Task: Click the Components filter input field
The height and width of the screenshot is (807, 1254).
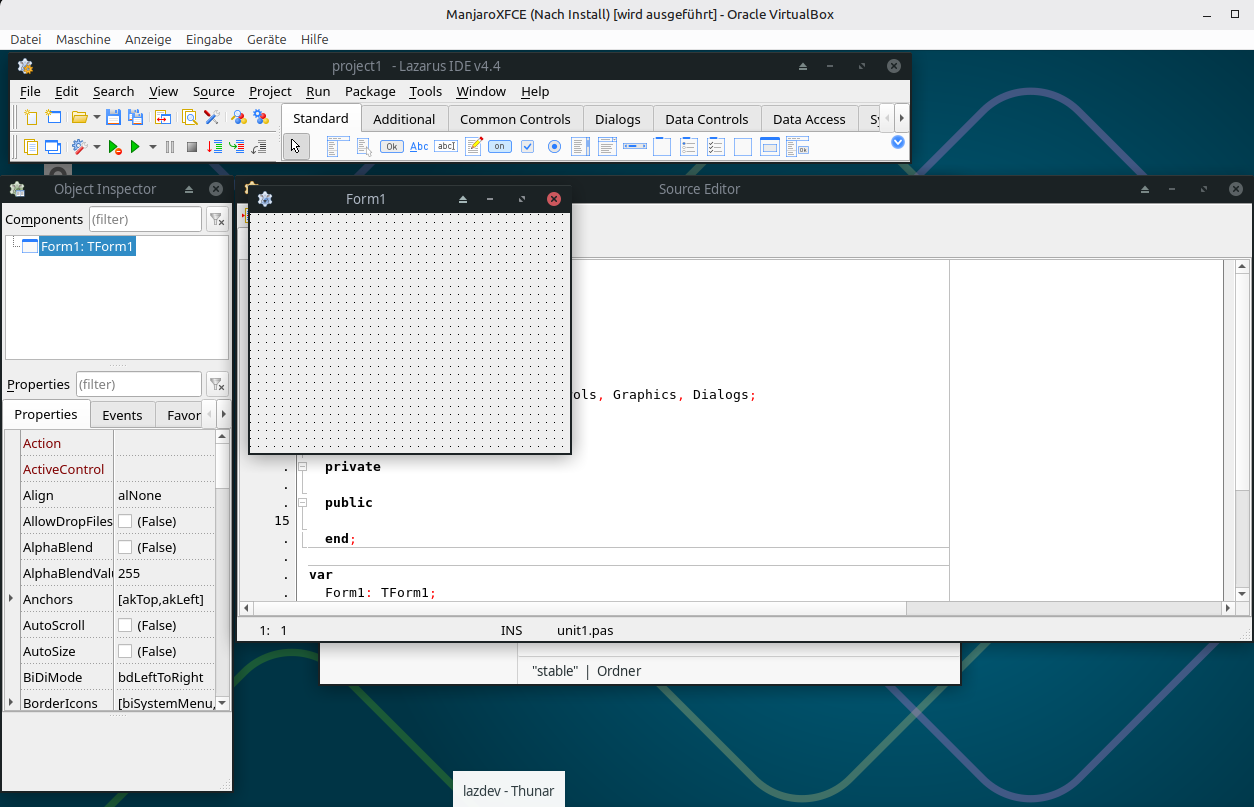Action: pos(145,219)
